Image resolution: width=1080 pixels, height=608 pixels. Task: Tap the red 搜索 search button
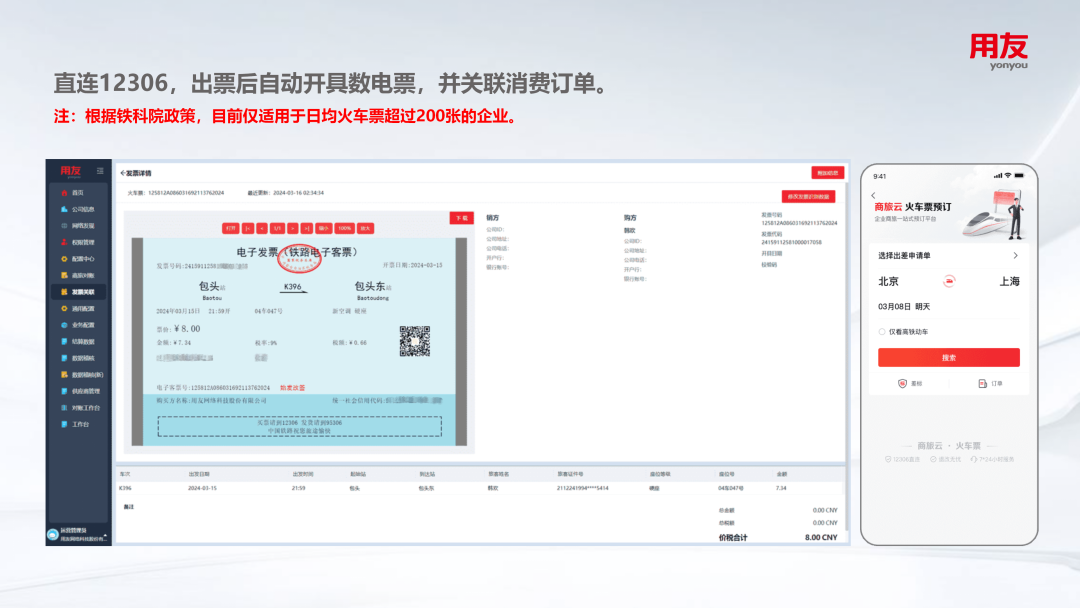(x=948, y=357)
